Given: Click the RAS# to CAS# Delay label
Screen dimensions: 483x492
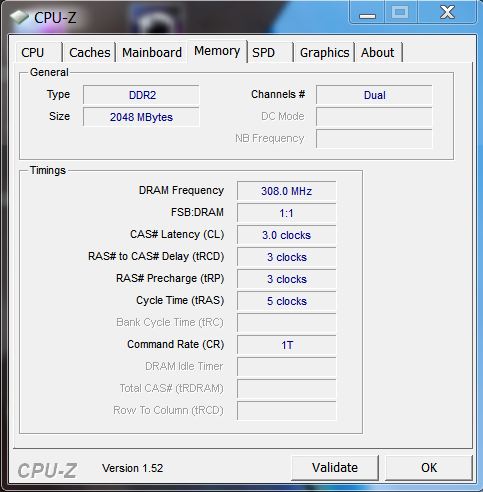Looking at the screenshot, I should [156, 256].
